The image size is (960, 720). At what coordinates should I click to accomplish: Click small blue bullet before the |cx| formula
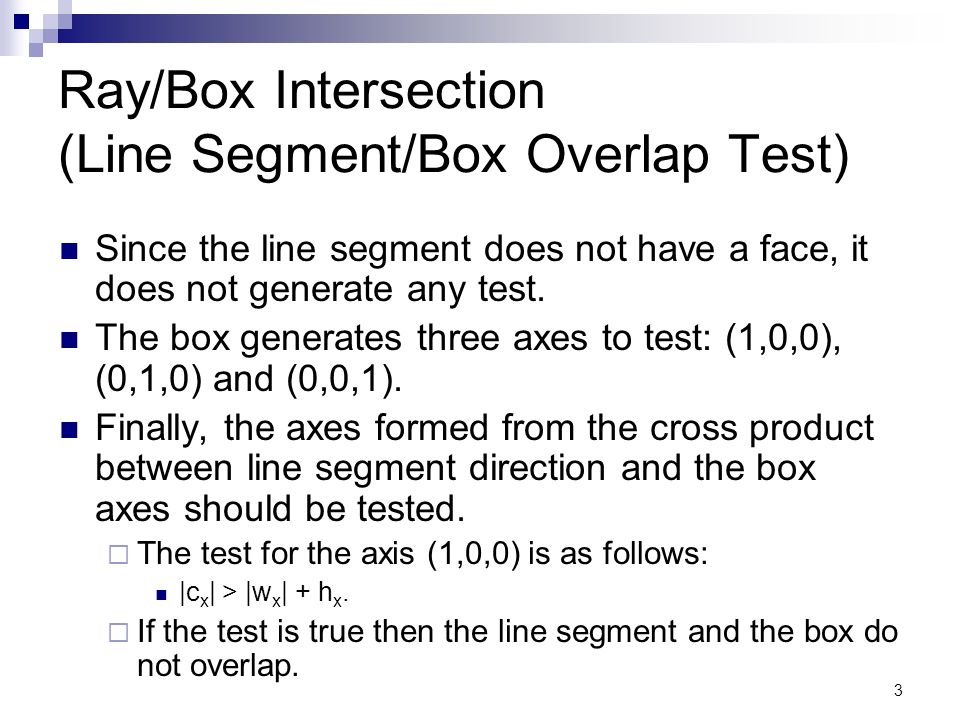(161, 594)
